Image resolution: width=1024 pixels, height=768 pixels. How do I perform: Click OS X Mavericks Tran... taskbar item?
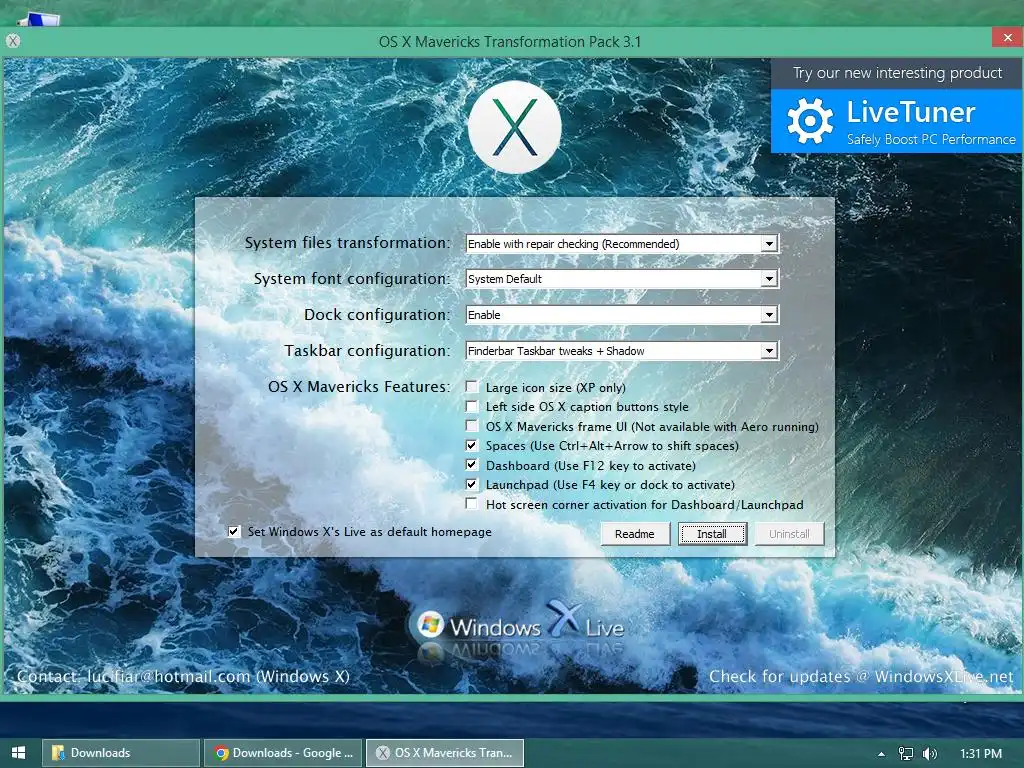click(x=445, y=753)
